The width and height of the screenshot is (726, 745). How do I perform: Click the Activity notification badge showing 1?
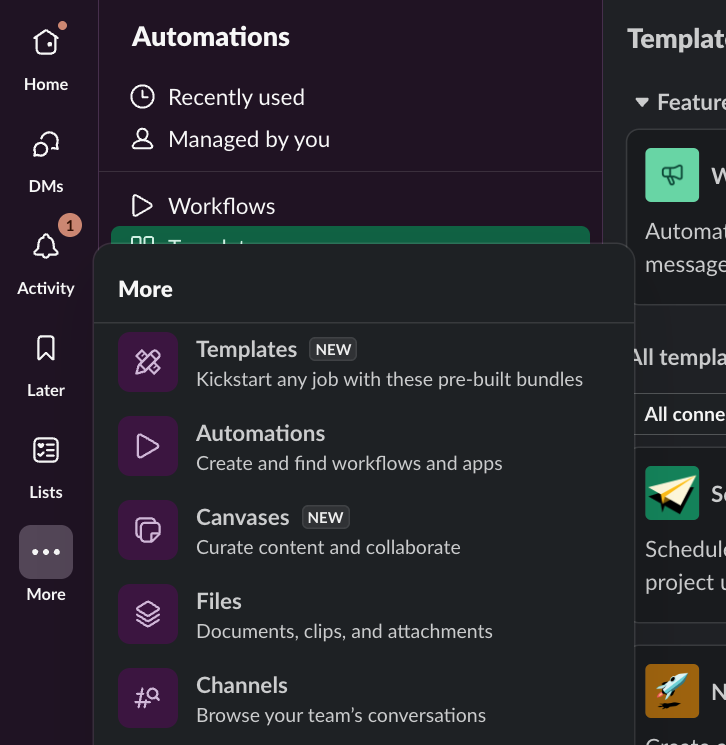coord(70,225)
